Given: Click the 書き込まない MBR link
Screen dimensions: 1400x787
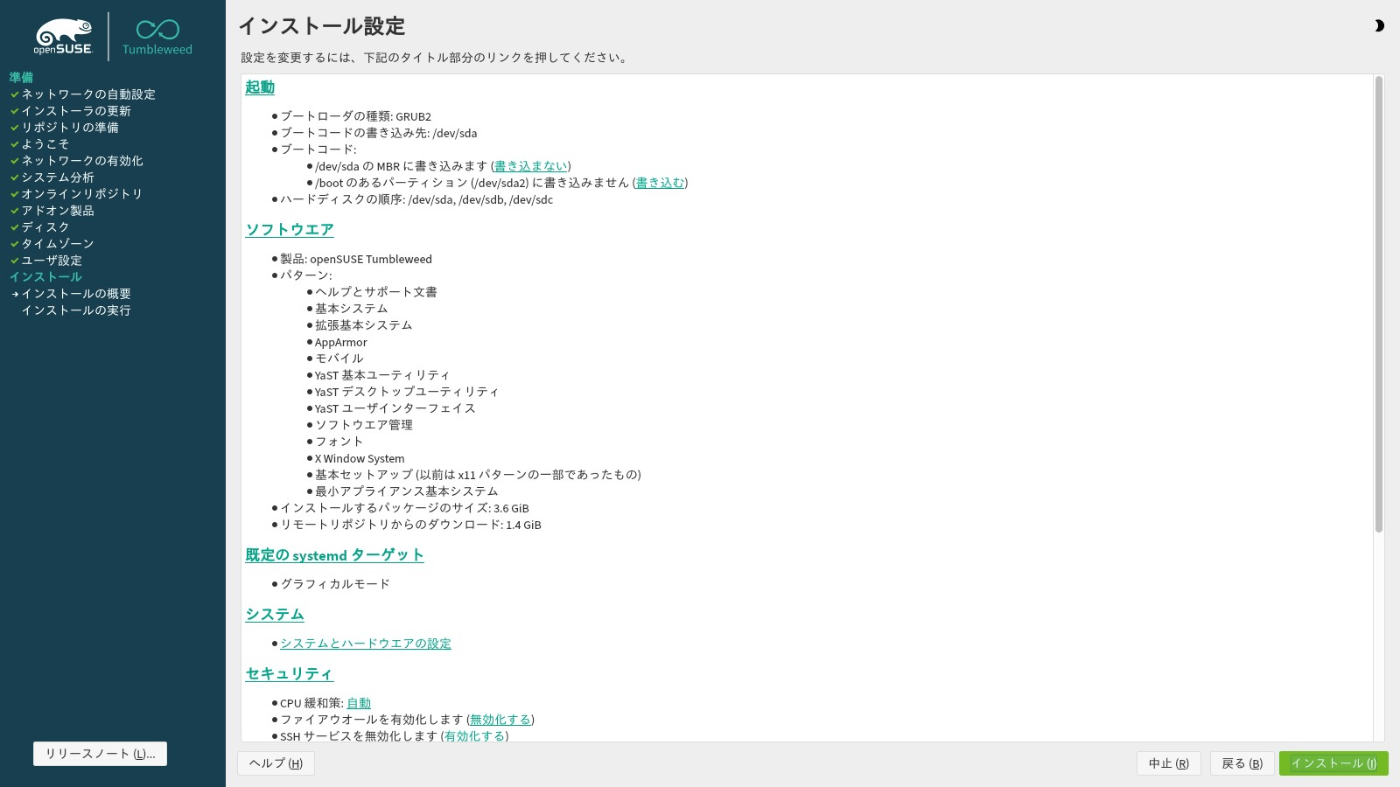Looking at the screenshot, I should (x=530, y=166).
